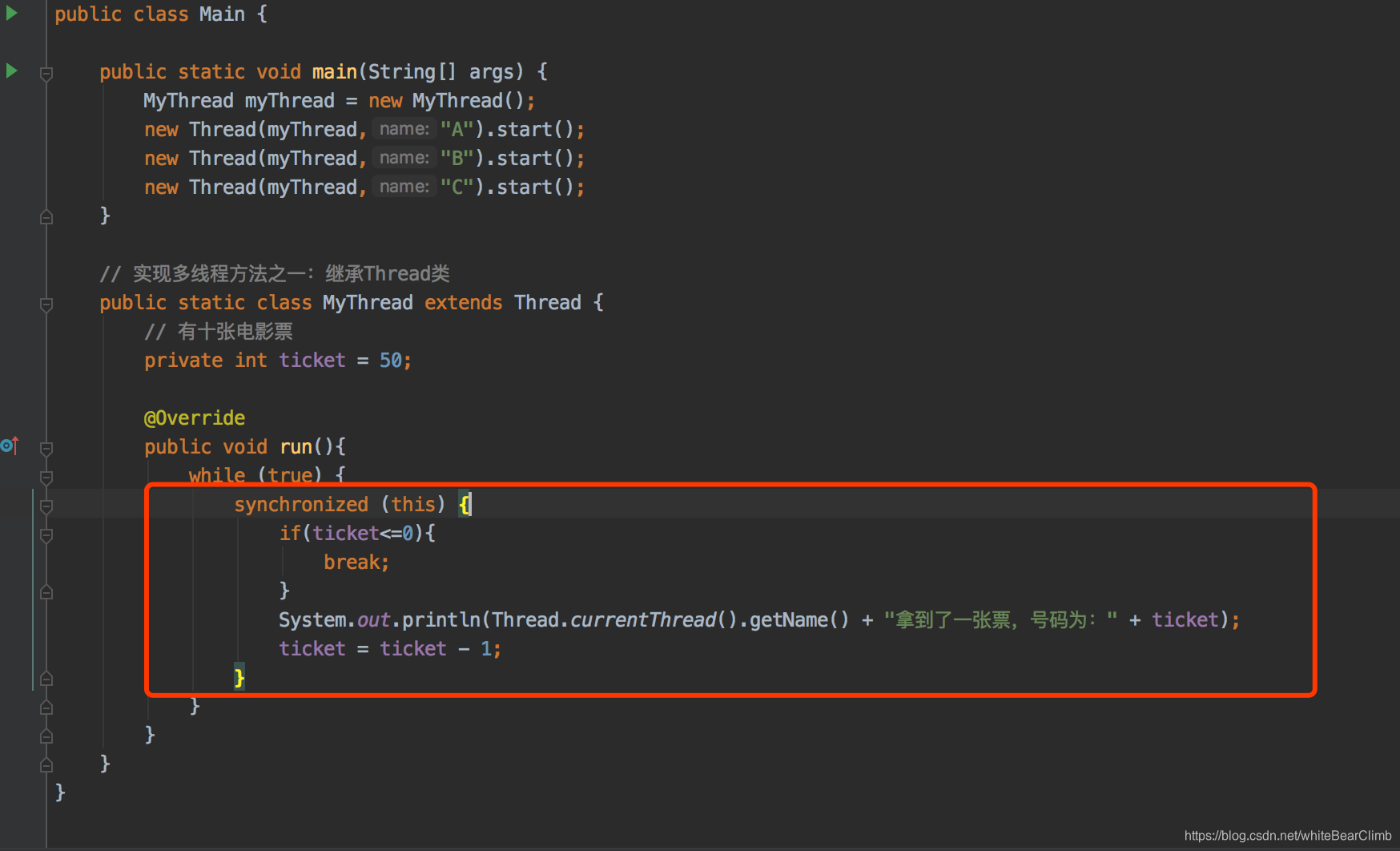
Task: Click the break; statement
Action: (356, 563)
